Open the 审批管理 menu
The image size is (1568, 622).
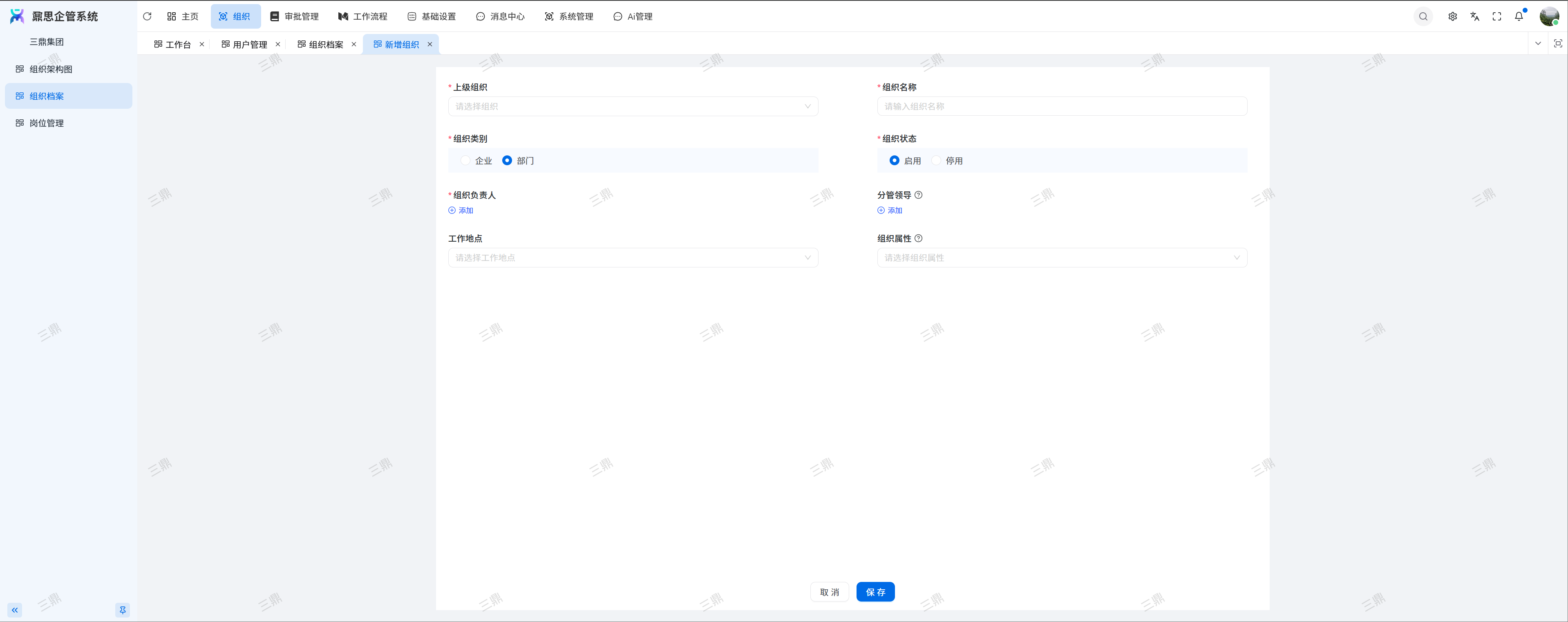295,16
